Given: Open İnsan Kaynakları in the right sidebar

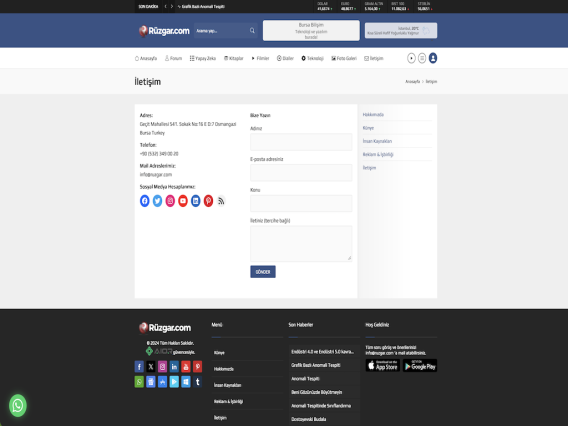Looking at the screenshot, I should (x=377, y=141).
